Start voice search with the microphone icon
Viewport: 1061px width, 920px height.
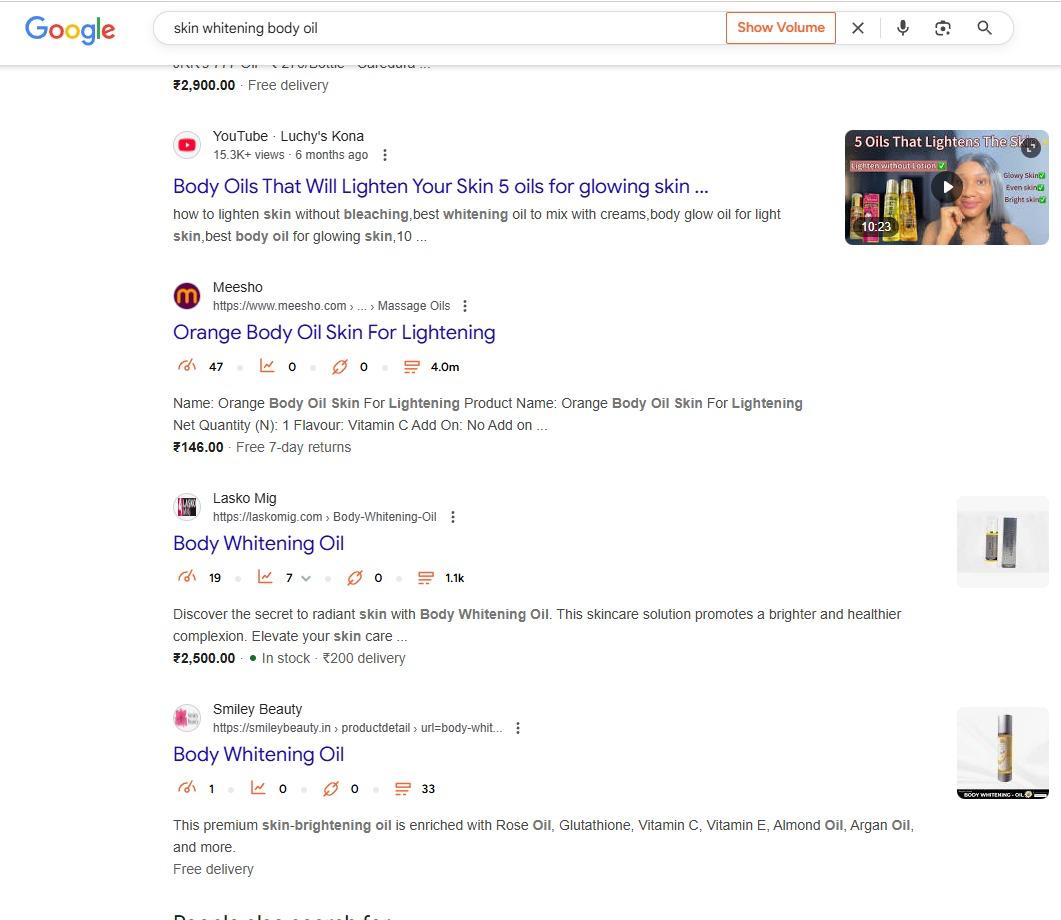pos(902,28)
